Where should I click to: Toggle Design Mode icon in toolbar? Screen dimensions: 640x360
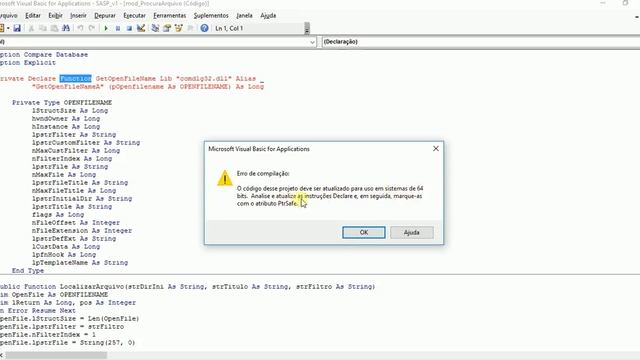(141, 28)
